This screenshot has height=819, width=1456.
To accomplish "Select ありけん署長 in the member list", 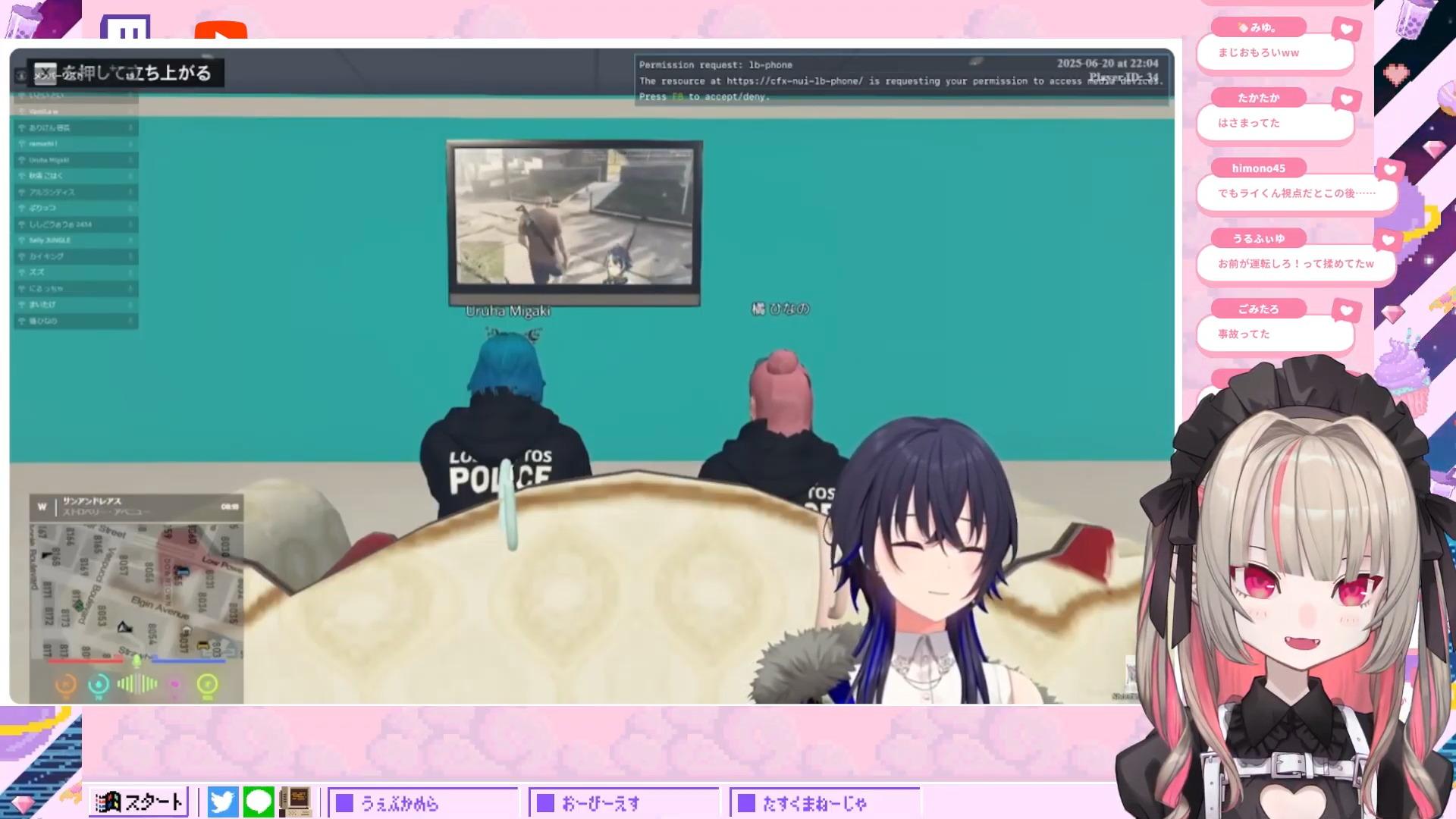I will tap(76, 127).
